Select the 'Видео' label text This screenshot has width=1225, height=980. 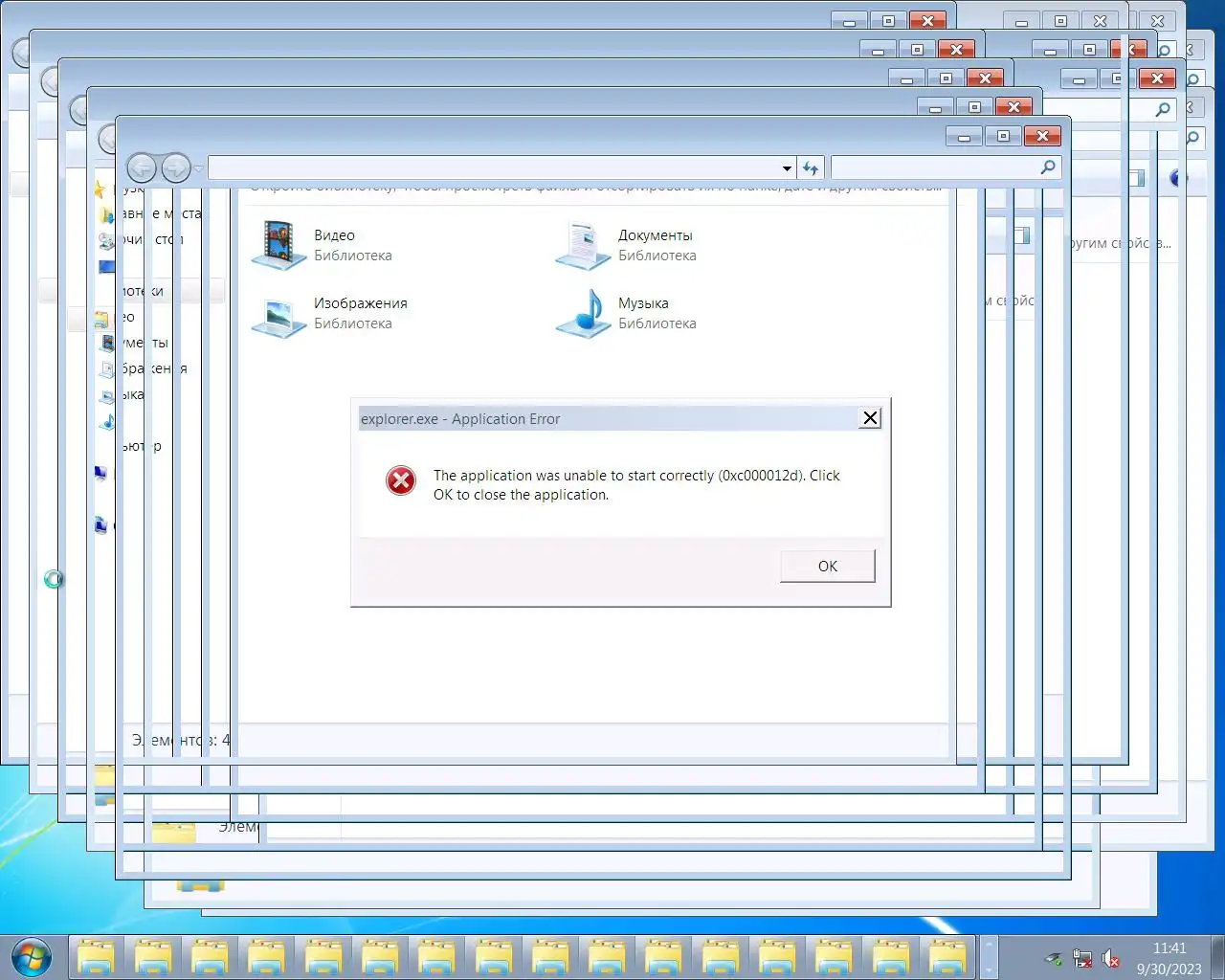pyautogui.click(x=334, y=235)
